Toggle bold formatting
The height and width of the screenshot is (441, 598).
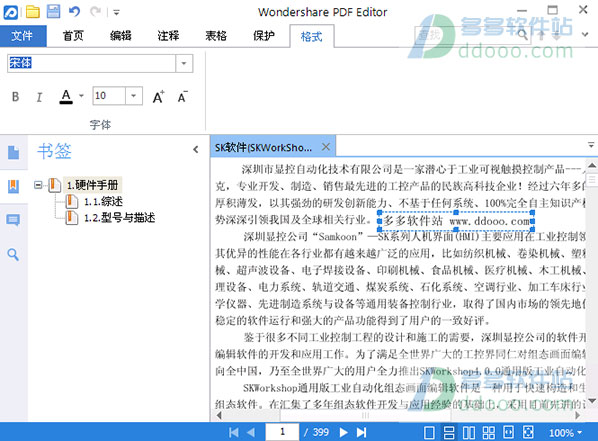[x=15, y=97]
